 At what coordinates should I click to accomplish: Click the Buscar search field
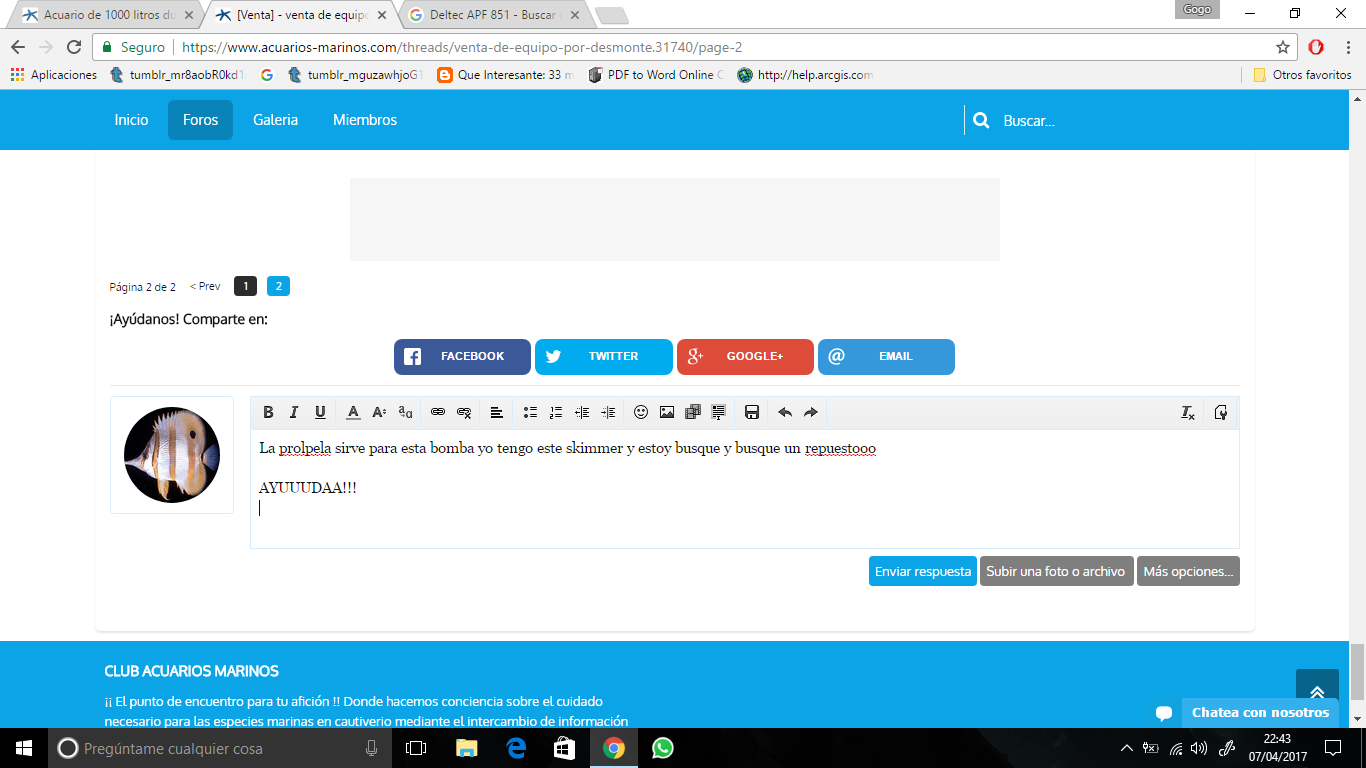(1110, 120)
